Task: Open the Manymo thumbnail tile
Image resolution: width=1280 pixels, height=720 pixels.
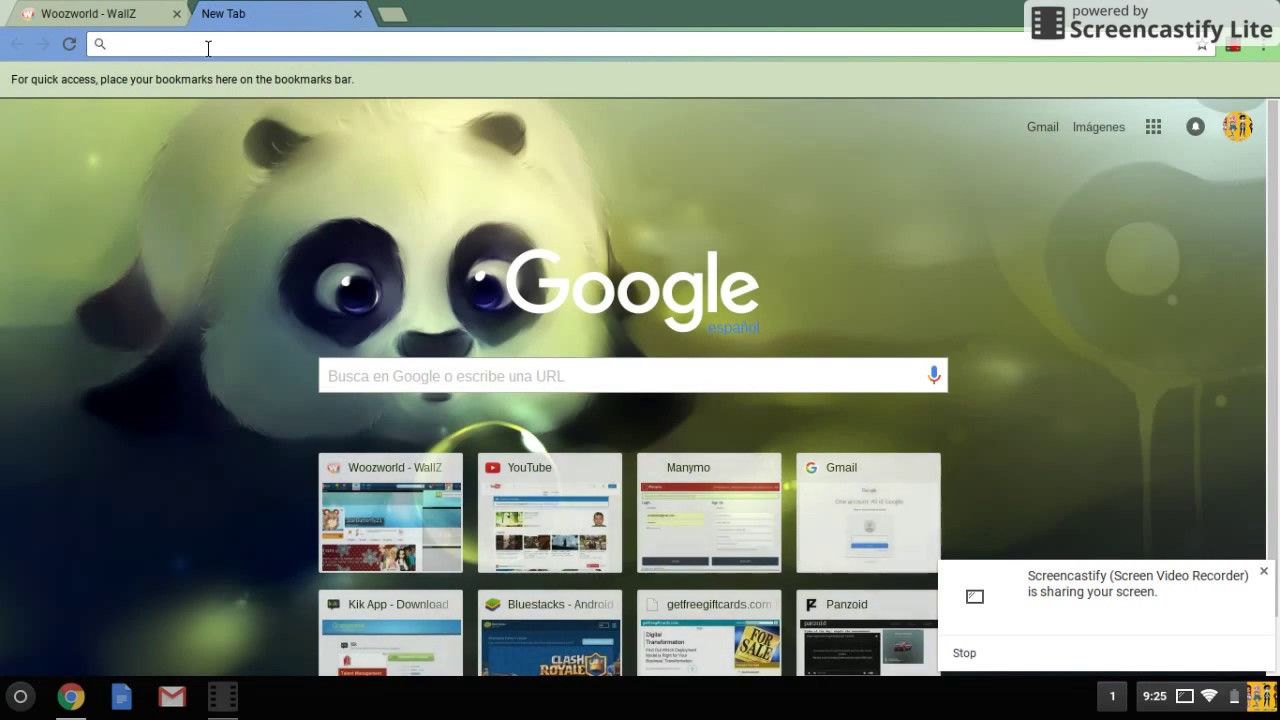Action: 709,513
